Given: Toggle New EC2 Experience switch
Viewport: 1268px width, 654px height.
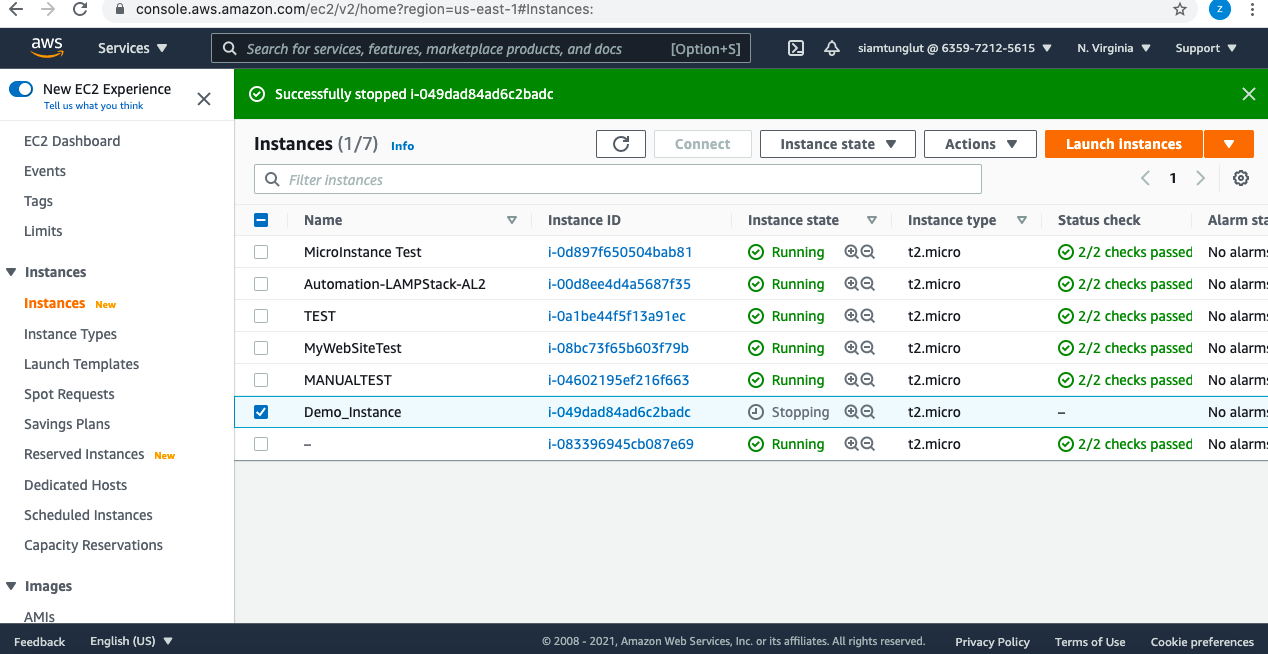Looking at the screenshot, I should coord(21,89).
